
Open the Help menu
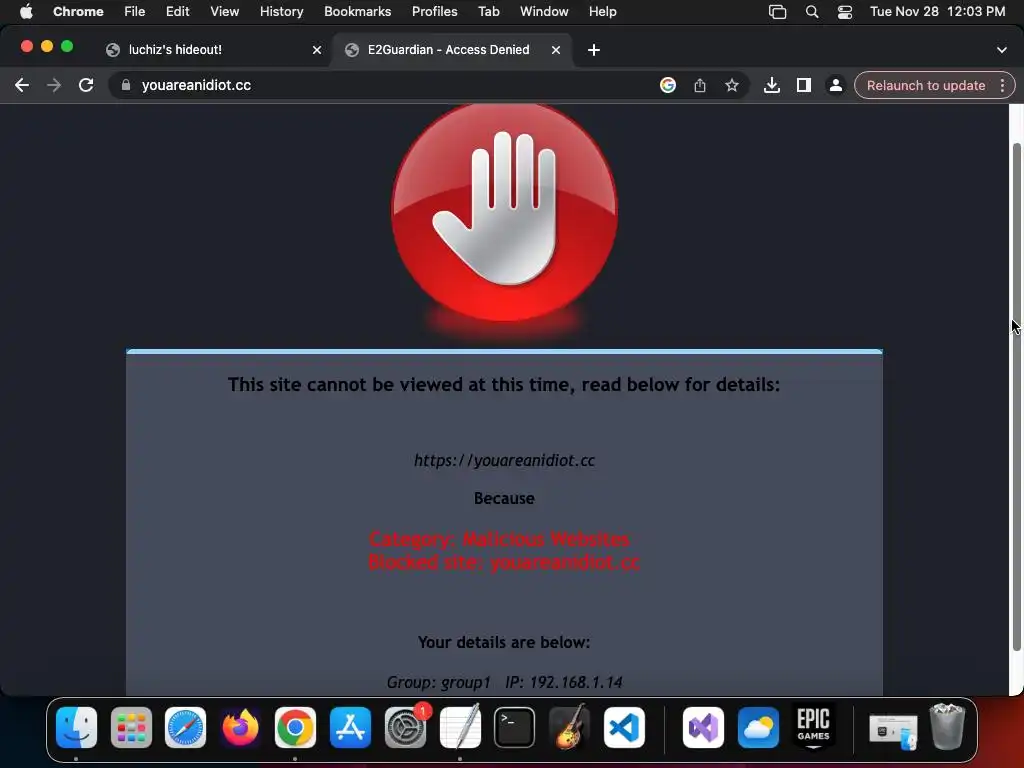tap(602, 12)
